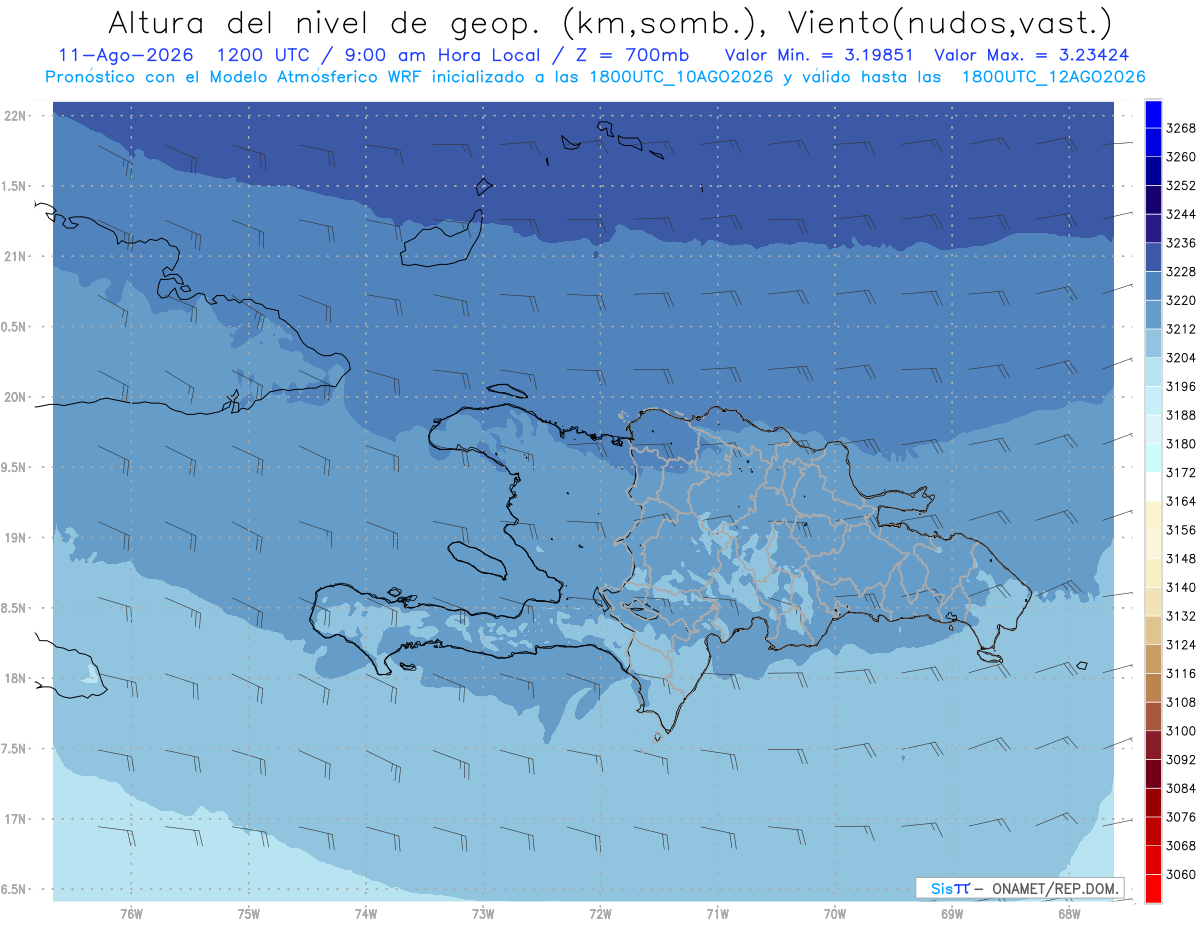Click the '3252' color bar value

[x=1181, y=186]
